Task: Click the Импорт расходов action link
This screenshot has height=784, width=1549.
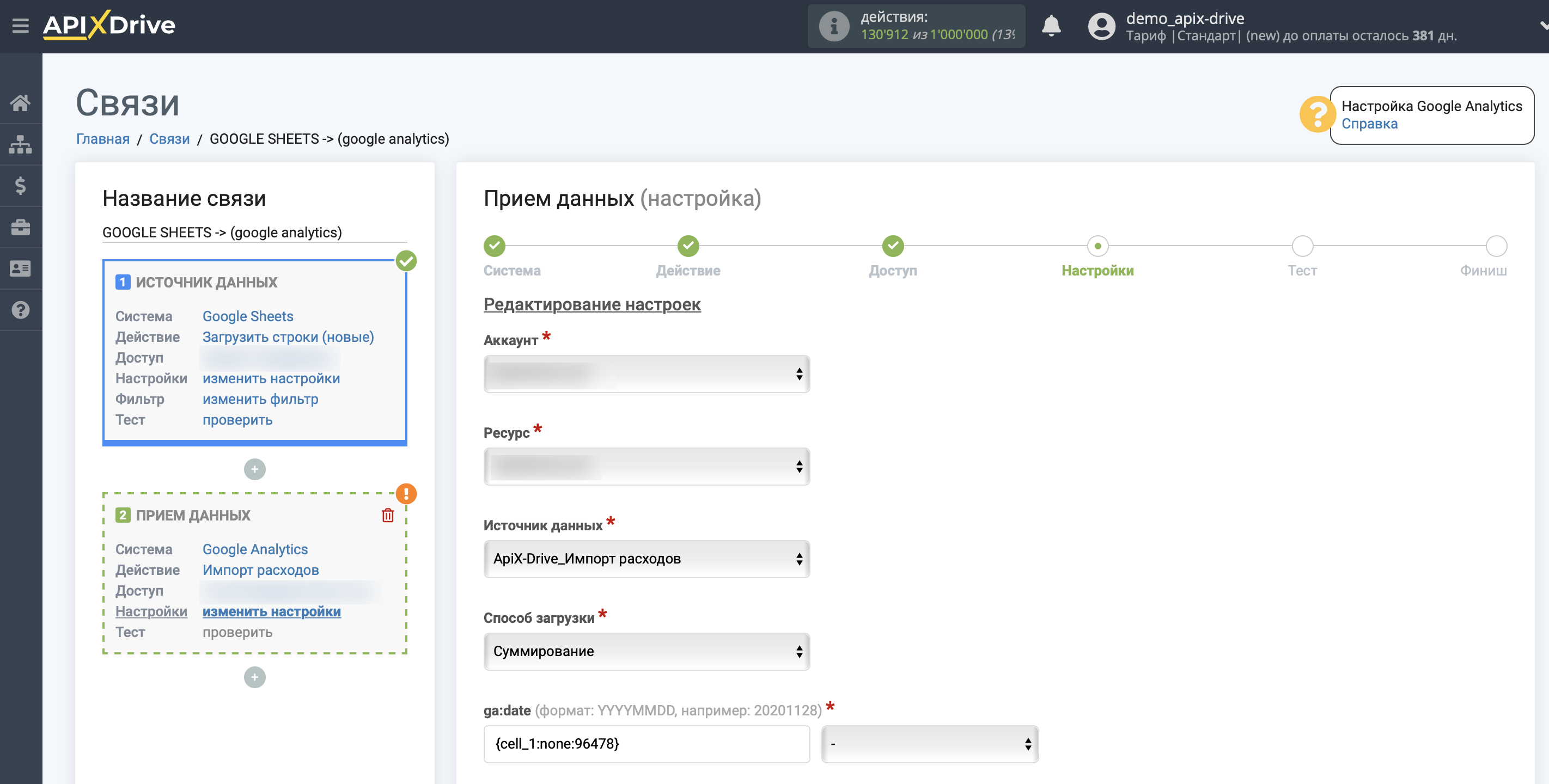Action: (260, 570)
